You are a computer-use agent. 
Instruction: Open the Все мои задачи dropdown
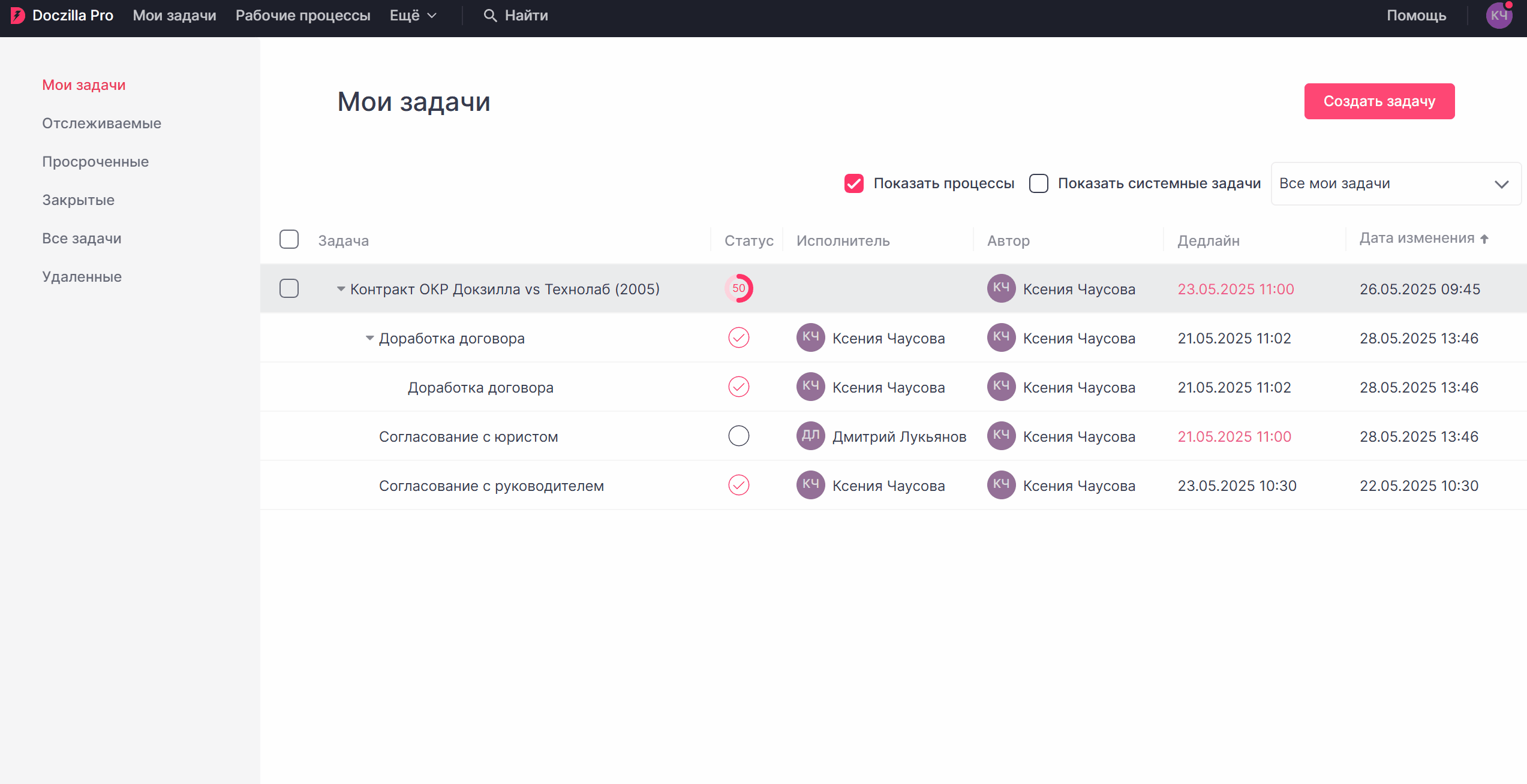click(1396, 183)
